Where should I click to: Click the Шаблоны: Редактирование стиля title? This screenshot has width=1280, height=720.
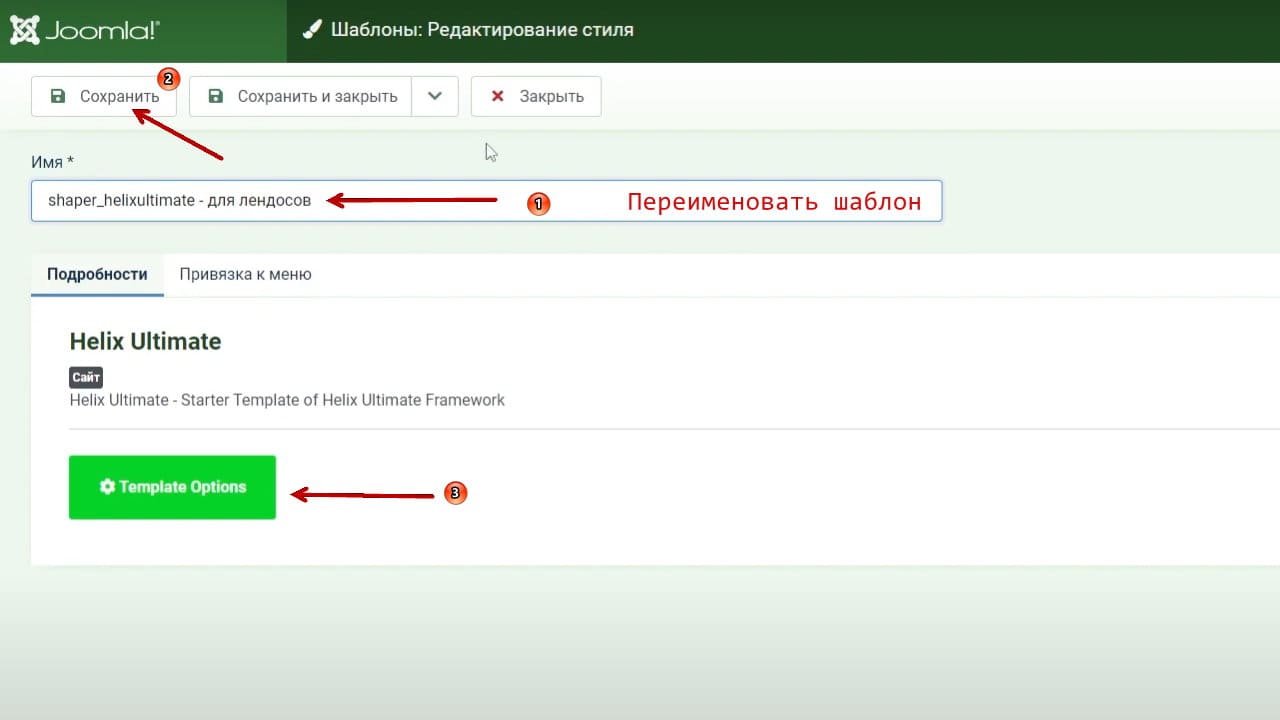pos(482,30)
